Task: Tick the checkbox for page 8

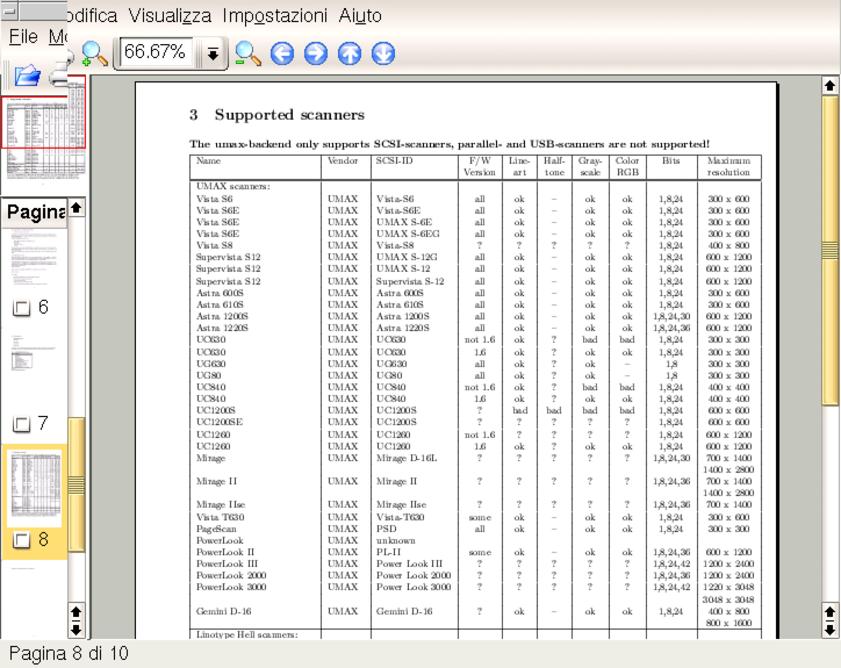Action: [20, 541]
